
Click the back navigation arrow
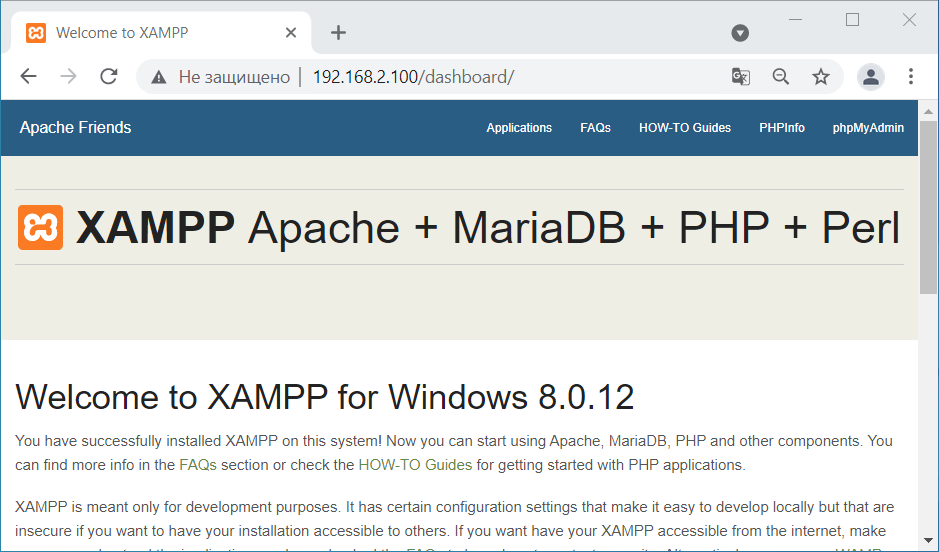tap(28, 76)
